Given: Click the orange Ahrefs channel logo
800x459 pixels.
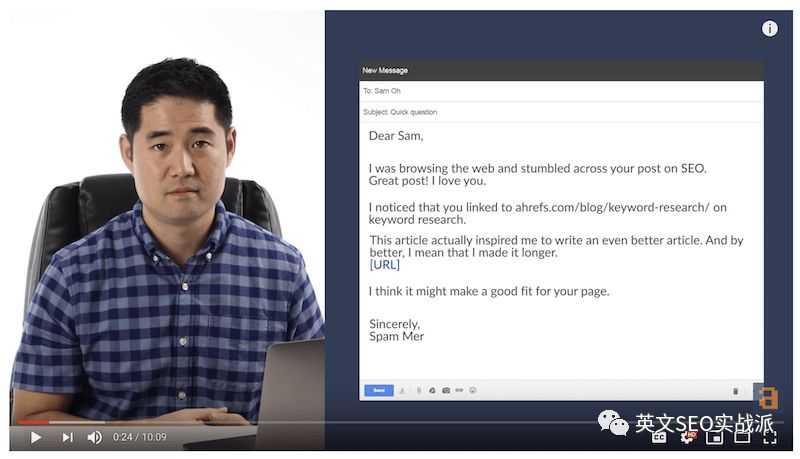Looking at the screenshot, I should point(766,397).
